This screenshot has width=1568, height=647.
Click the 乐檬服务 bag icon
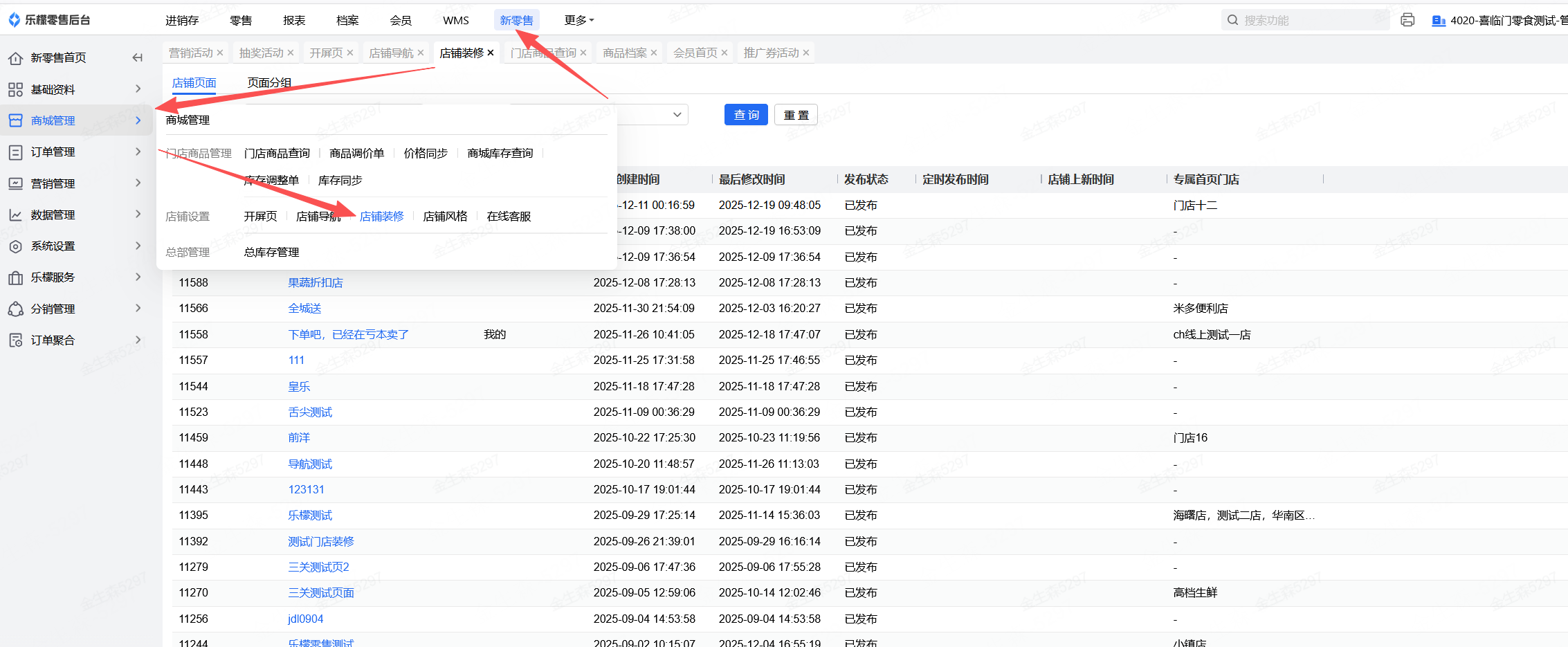pos(15,277)
